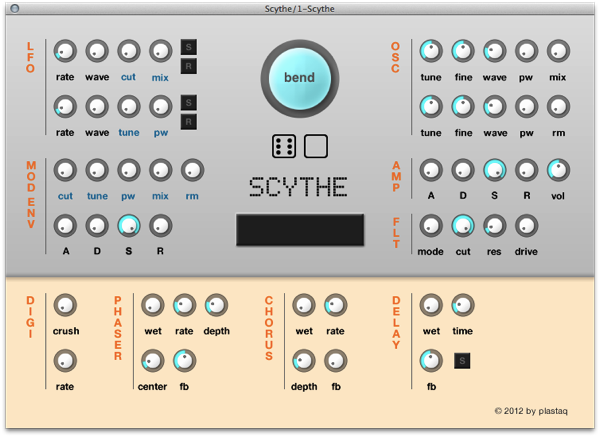Screen dimensions: 600x437
Task: Click the MOD ENV release R knob
Action: (x=160, y=226)
